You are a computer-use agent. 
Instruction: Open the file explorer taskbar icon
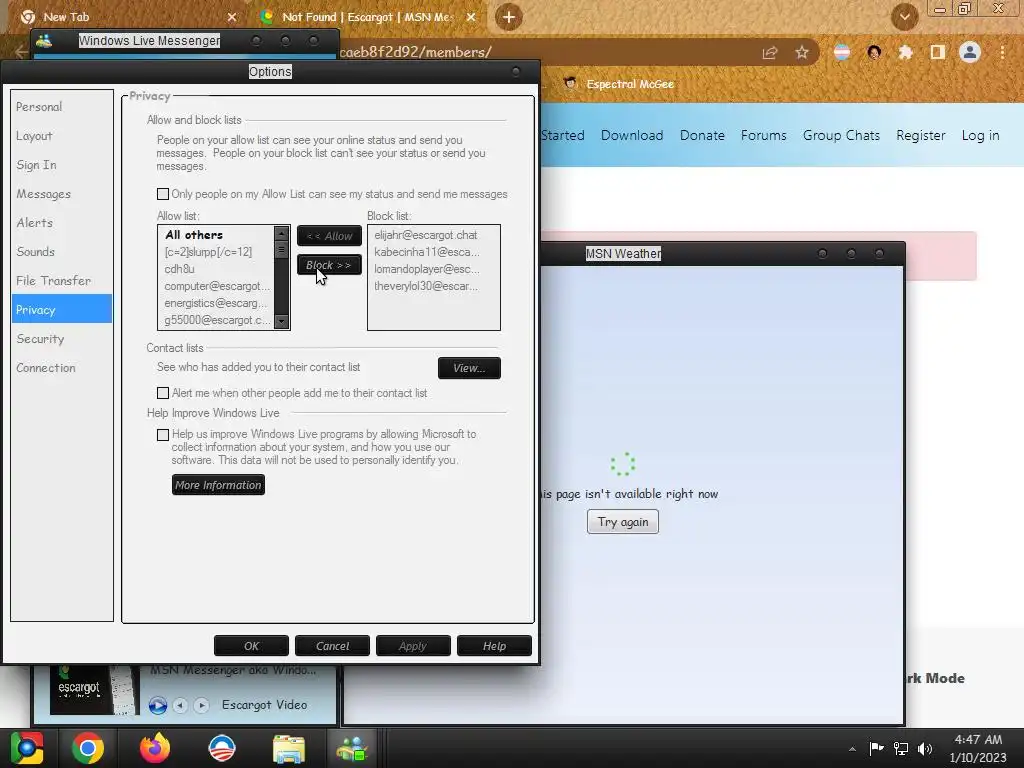point(289,748)
